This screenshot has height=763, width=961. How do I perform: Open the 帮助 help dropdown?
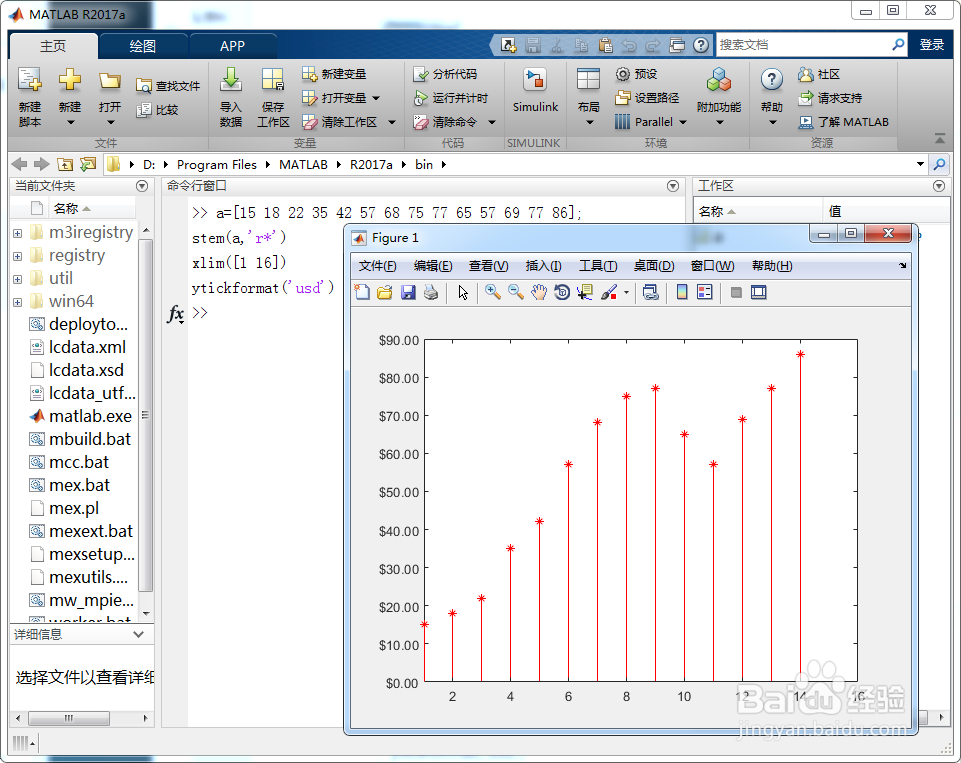coord(772,122)
